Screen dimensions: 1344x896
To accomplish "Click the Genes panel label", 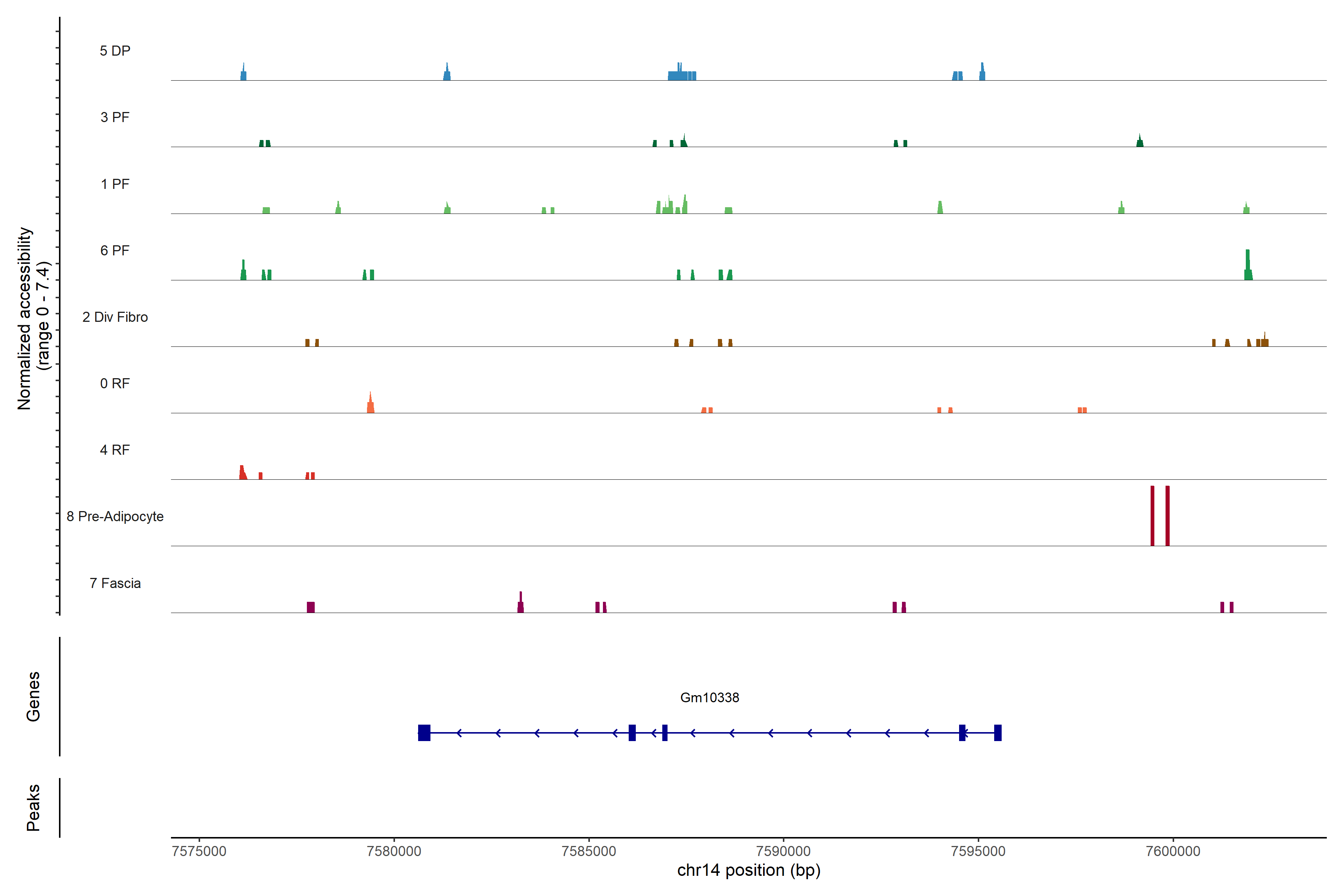I will (33, 696).
